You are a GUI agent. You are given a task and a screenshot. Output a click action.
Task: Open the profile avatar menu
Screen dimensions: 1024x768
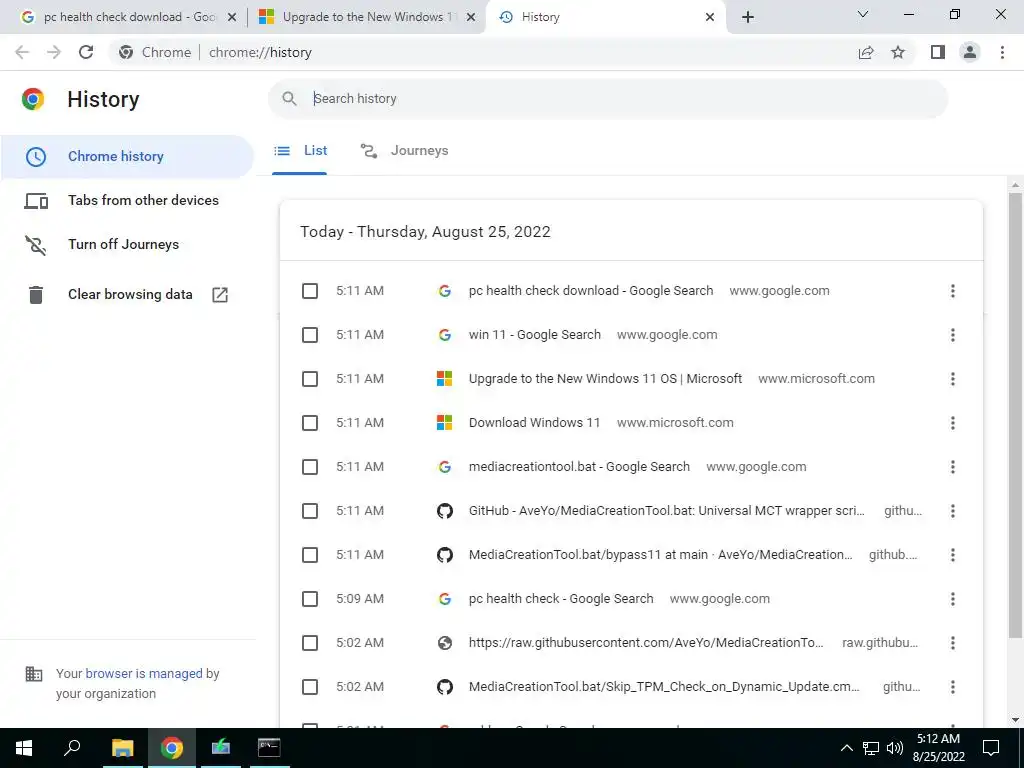tap(970, 52)
